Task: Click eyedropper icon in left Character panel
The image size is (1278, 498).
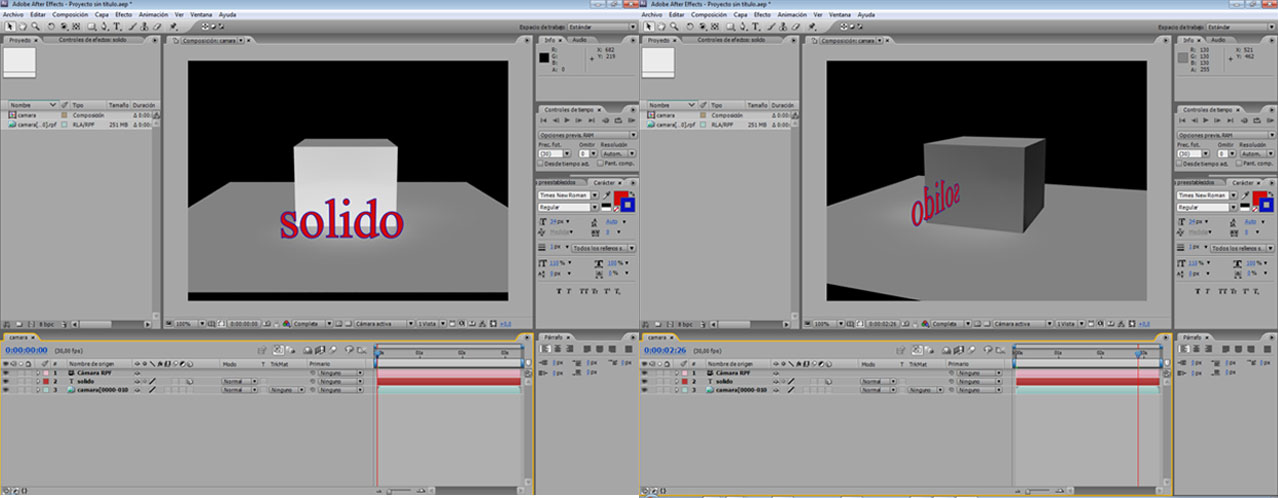Action: pos(606,196)
